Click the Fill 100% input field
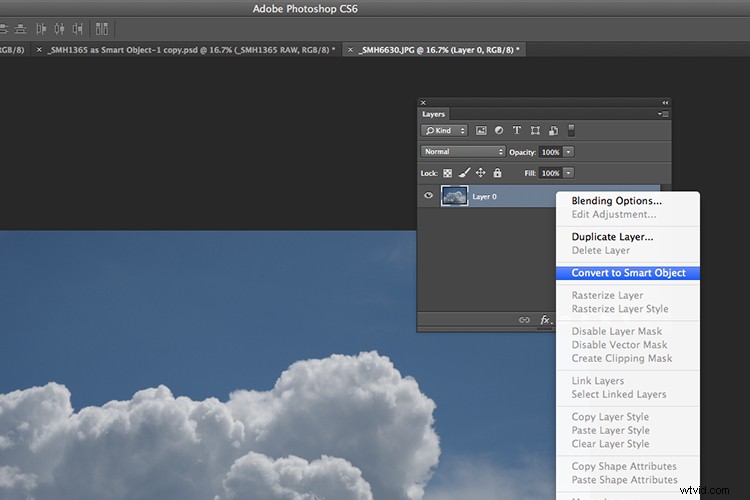The height and width of the screenshot is (500, 750). 551,173
